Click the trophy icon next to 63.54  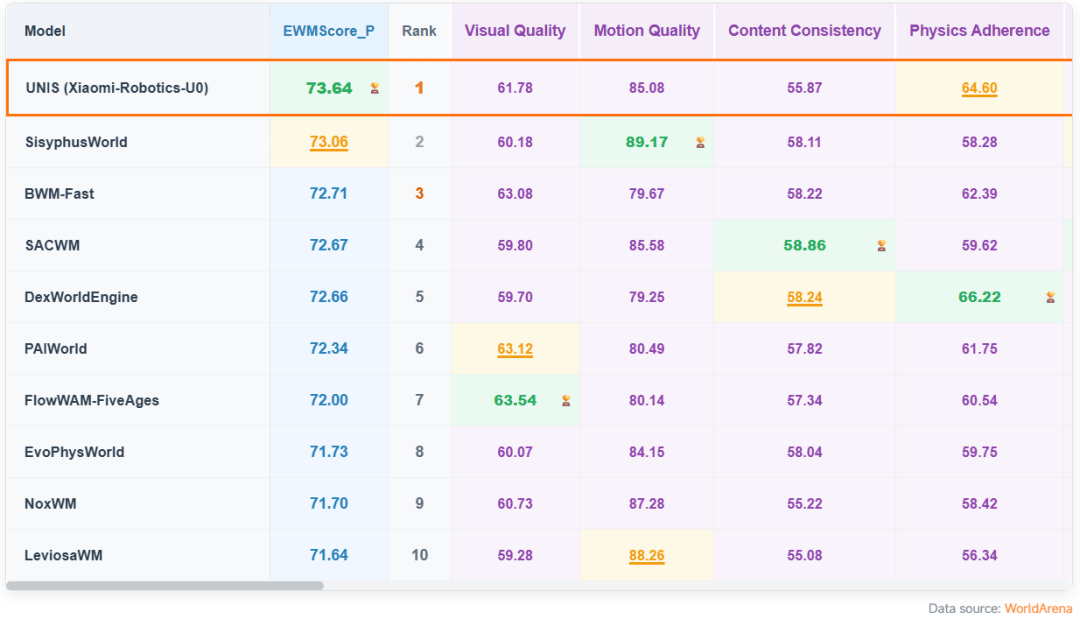(566, 401)
